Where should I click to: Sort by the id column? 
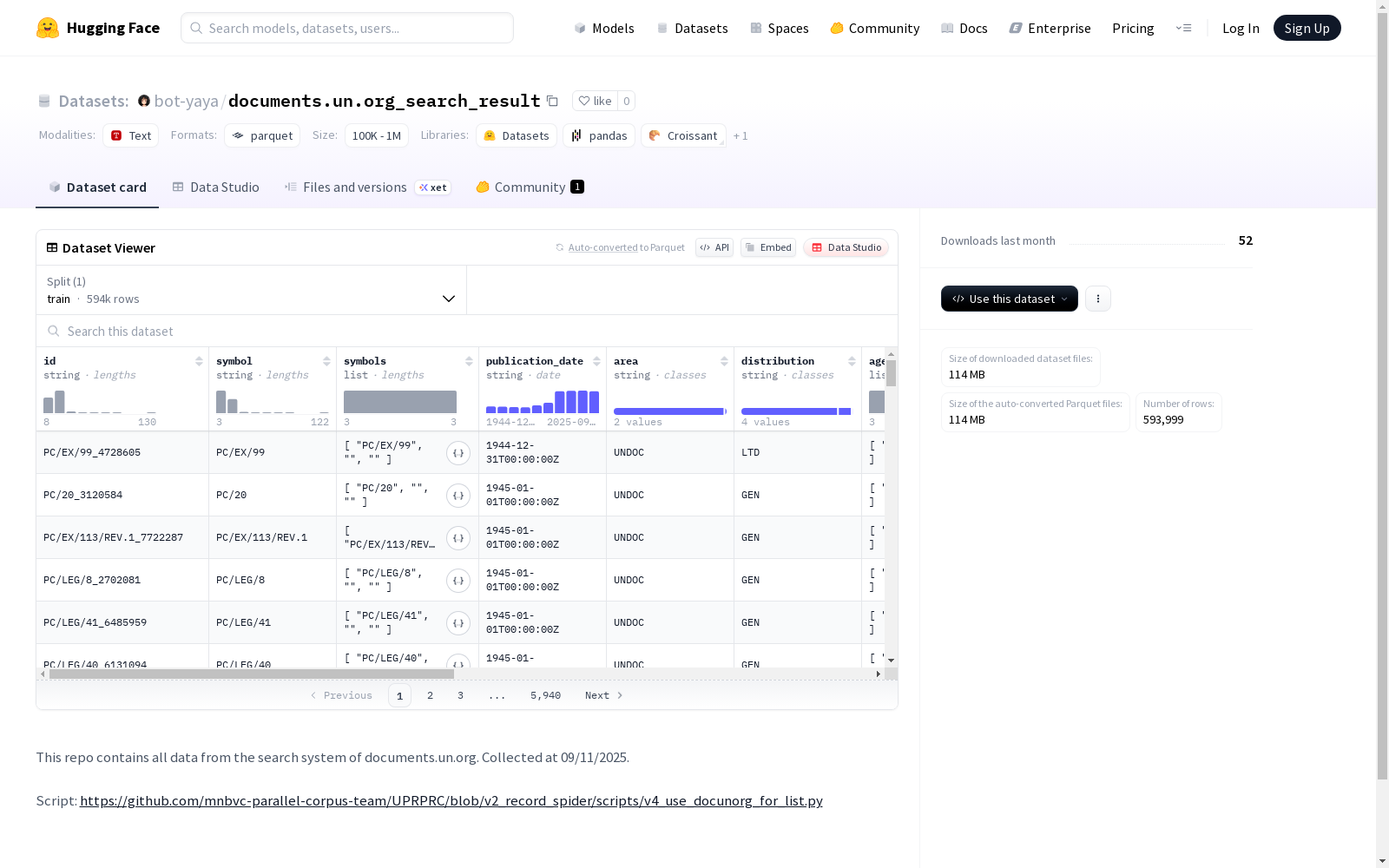pos(199,361)
